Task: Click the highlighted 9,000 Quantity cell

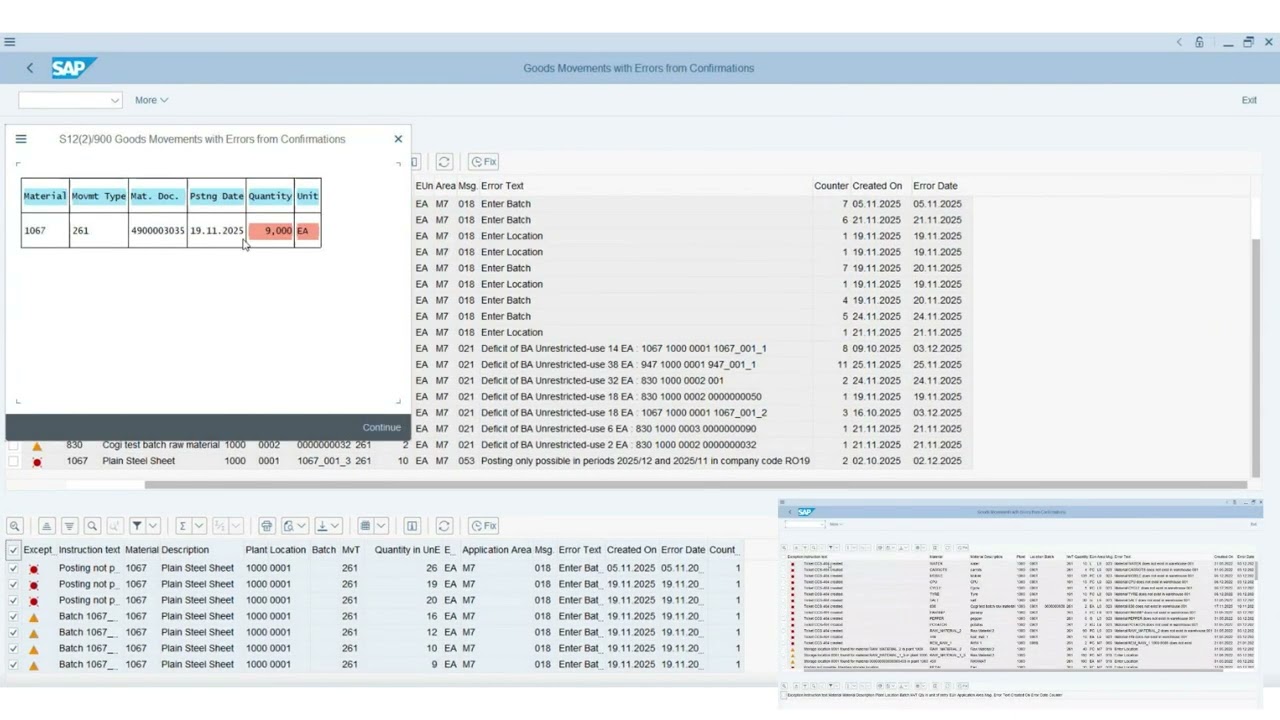Action: click(271, 231)
